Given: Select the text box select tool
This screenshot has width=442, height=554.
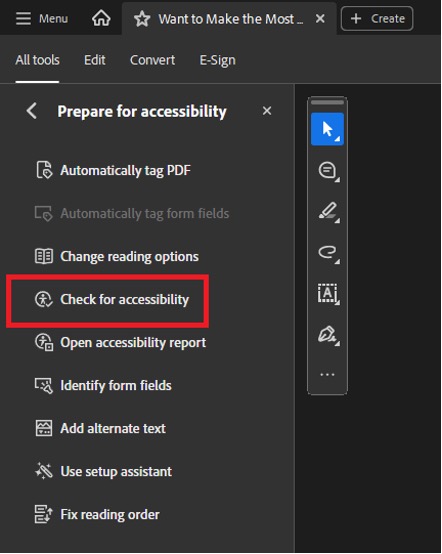Looking at the screenshot, I should 328,294.
